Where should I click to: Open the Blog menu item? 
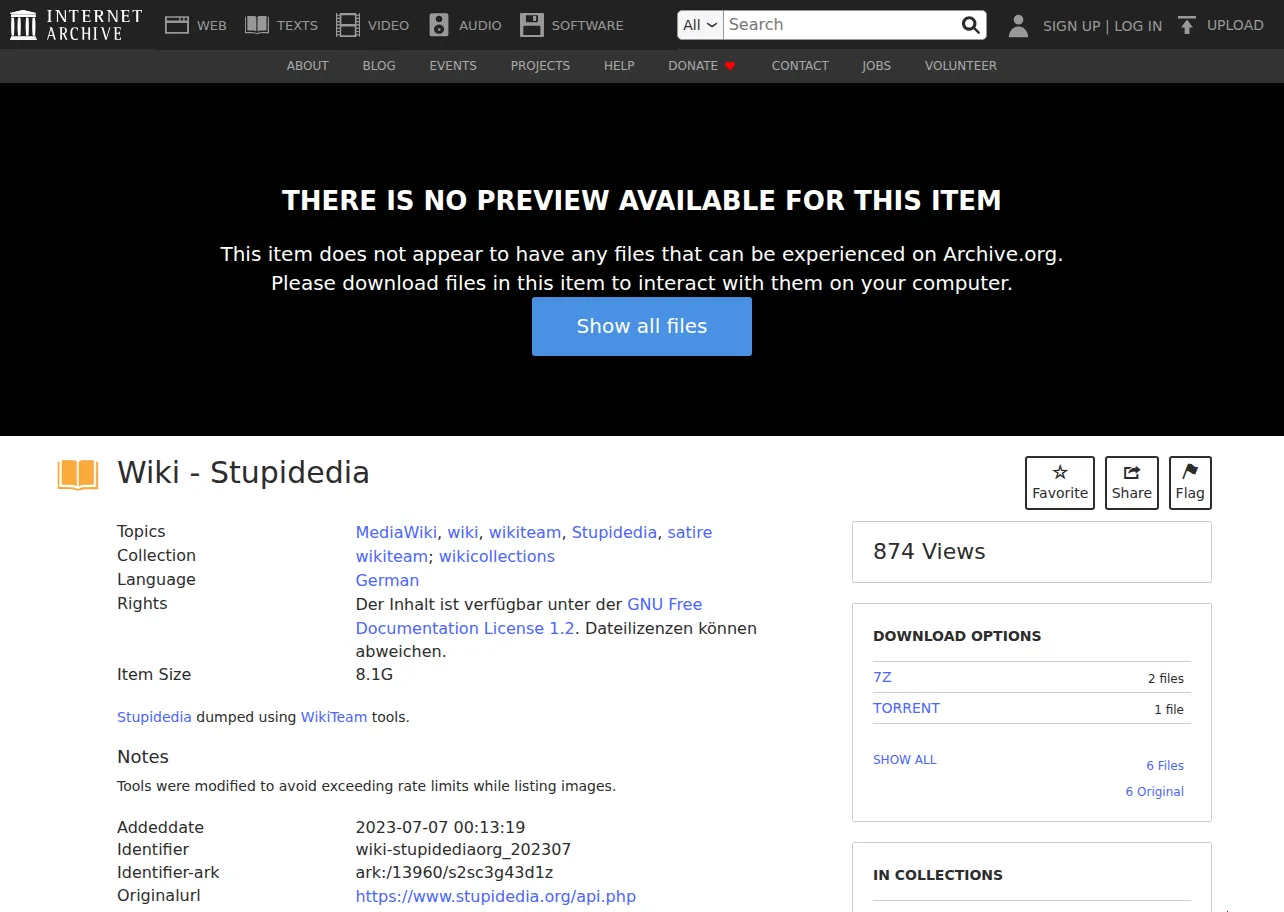[x=379, y=66]
